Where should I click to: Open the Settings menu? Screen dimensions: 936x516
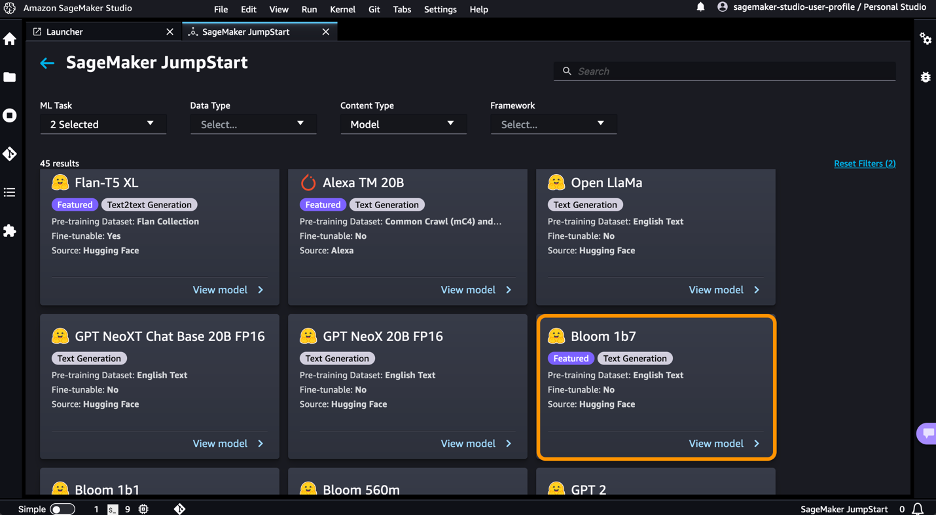tap(441, 10)
